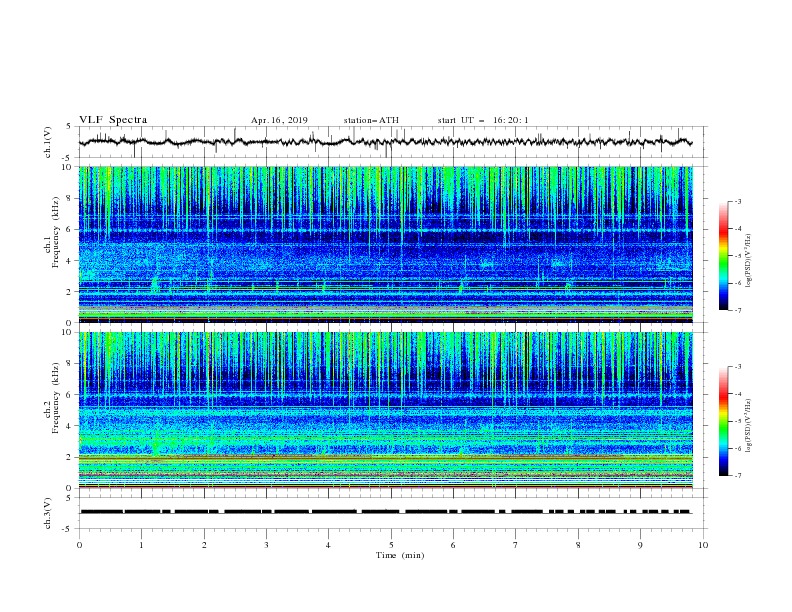
Task: Click time axis tick label "1"
Action: pyautogui.click(x=141, y=545)
